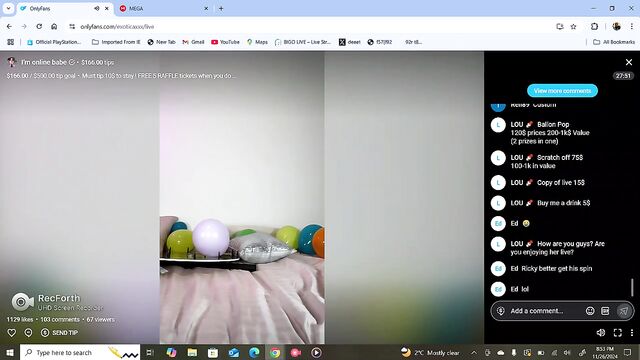Open the emoji picker in the comment box
The image size is (640, 360).
point(590,311)
